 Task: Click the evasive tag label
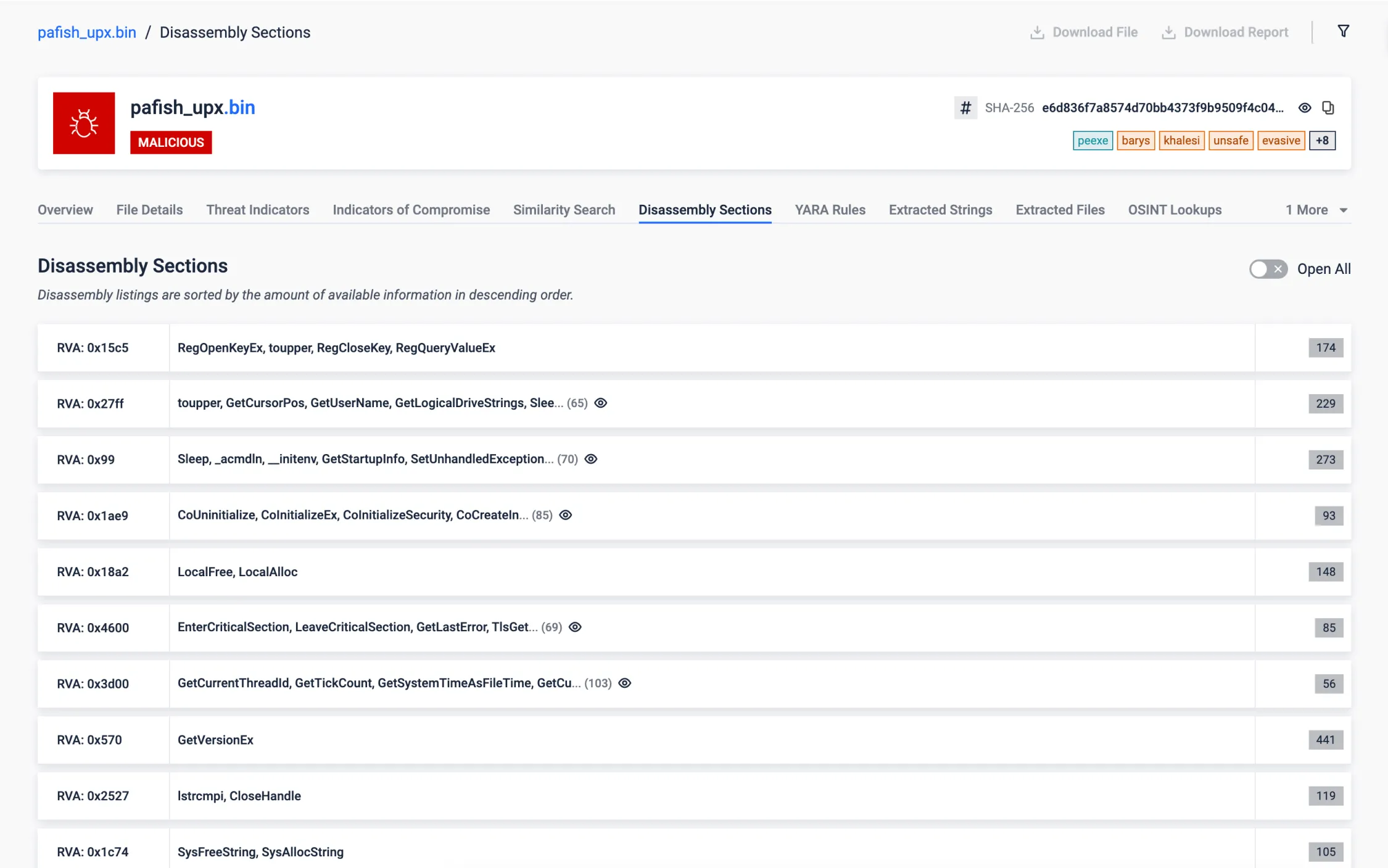click(x=1281, y=141)
